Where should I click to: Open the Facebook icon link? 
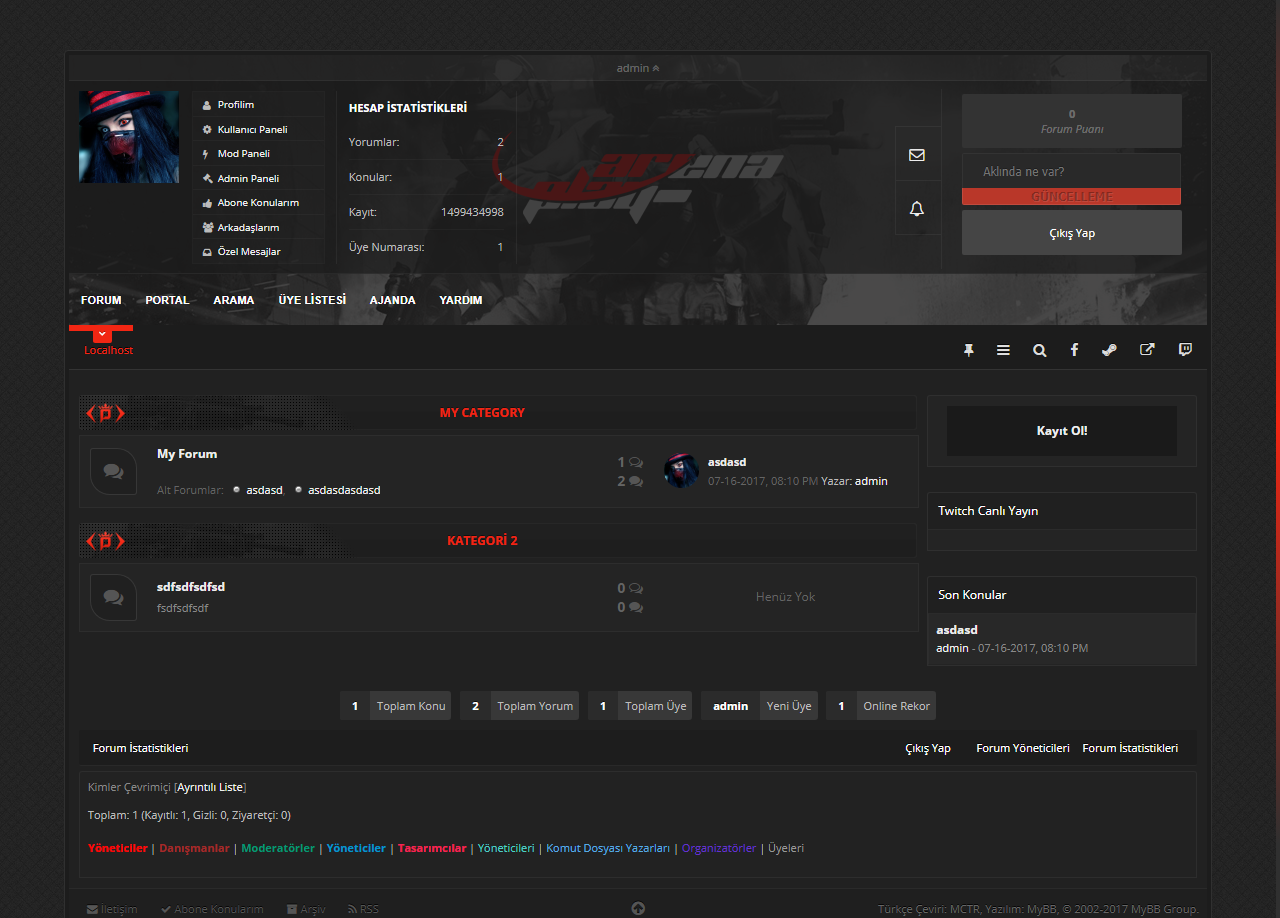1074,350
